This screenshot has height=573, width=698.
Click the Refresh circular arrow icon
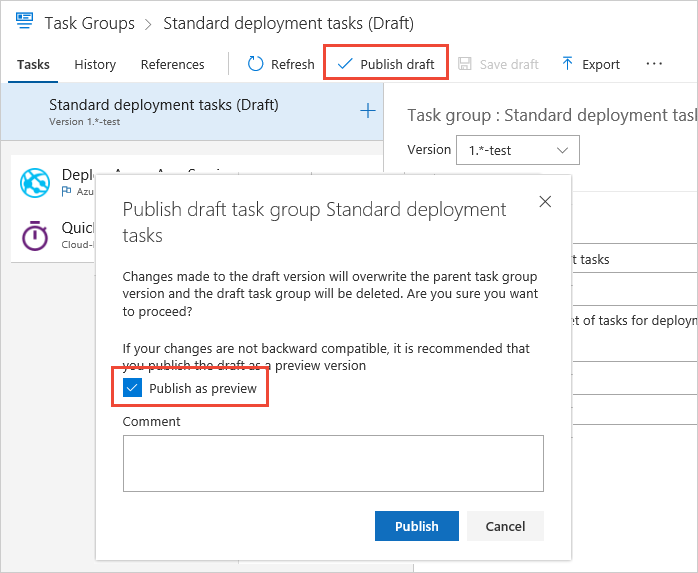point(255,64)
